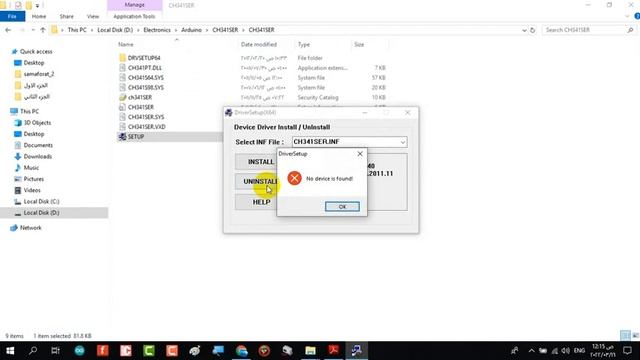Select the CH341S98.SYS file
Viewport: 640px width, 360px height.
145,87
